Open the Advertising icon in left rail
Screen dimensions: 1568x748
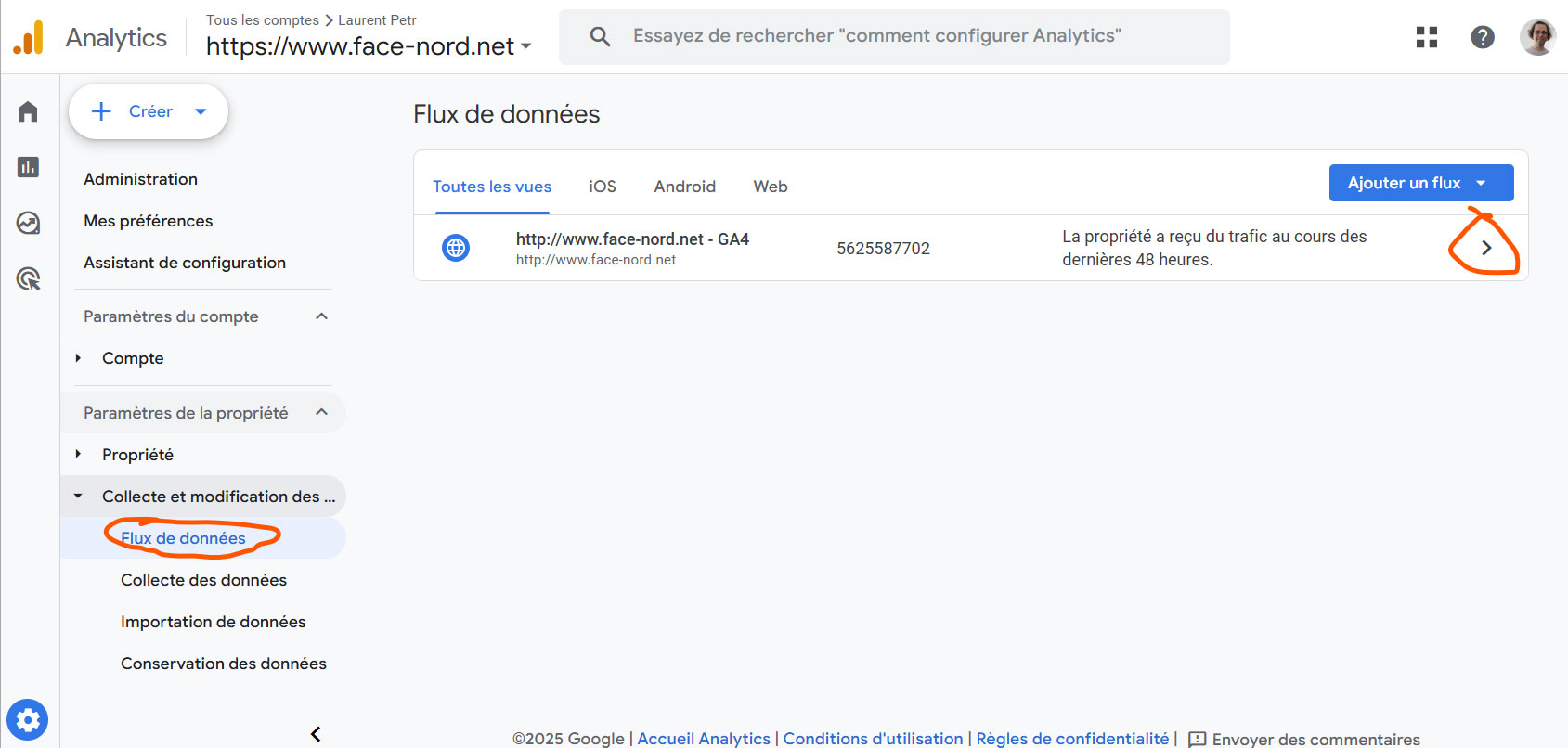click(28, 278)
